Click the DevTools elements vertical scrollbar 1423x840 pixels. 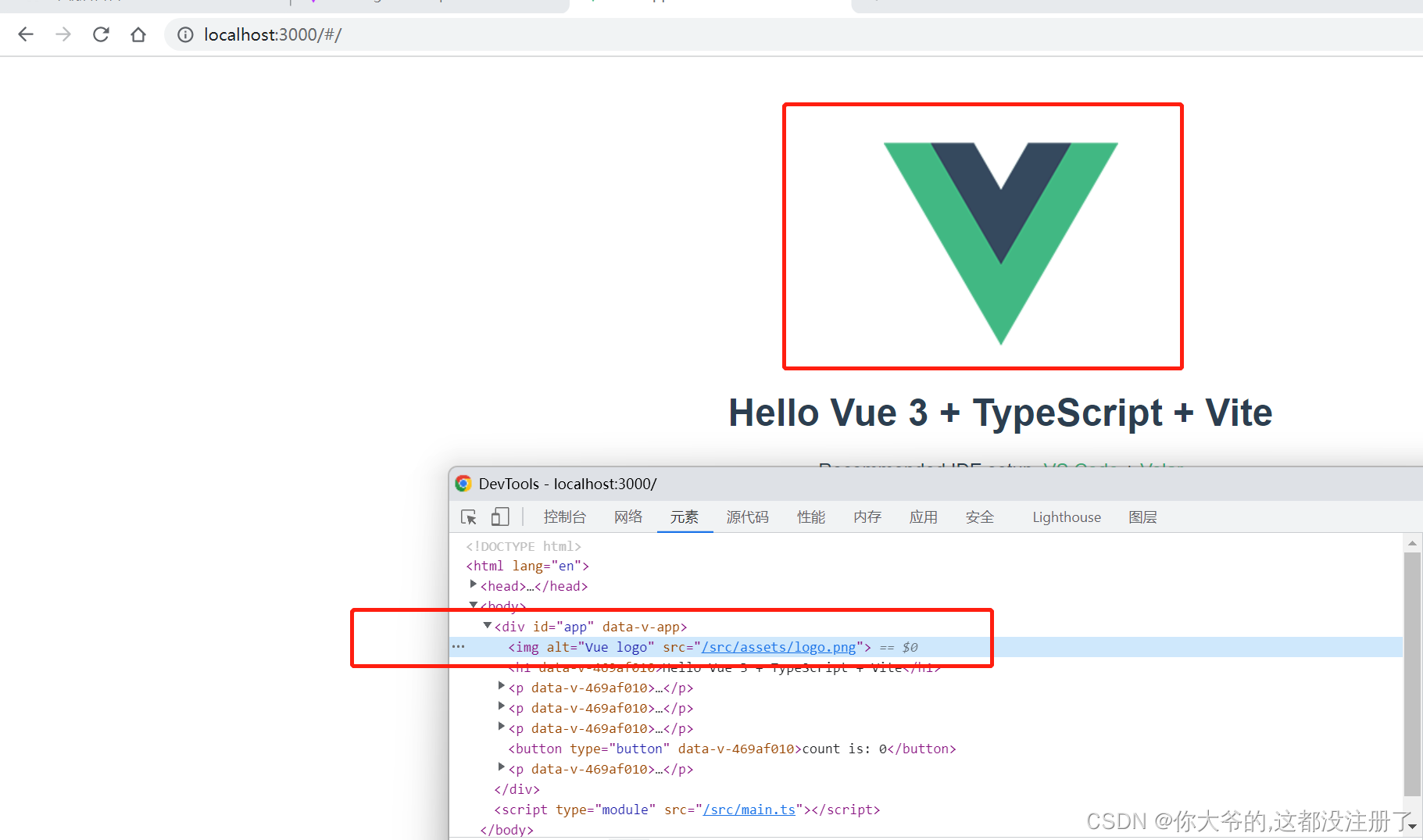coord(1412,674)
